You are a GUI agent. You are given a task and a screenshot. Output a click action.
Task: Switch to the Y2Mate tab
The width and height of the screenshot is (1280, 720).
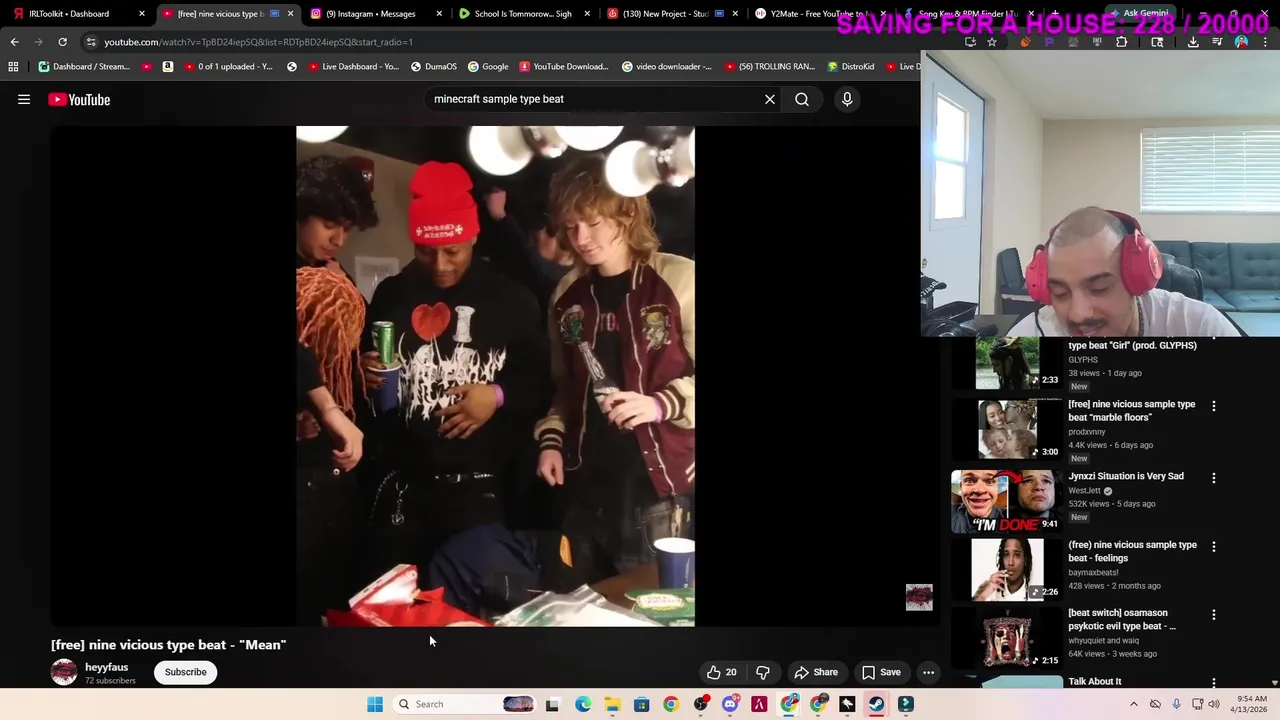click(819, 14)
